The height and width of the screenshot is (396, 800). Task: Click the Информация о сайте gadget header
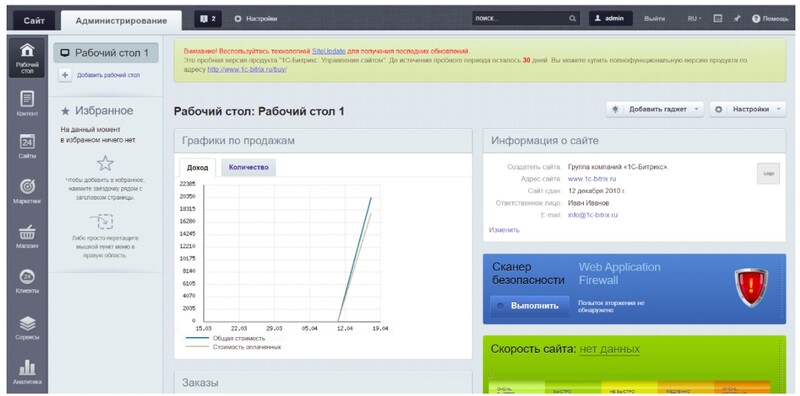pos(634,141)
